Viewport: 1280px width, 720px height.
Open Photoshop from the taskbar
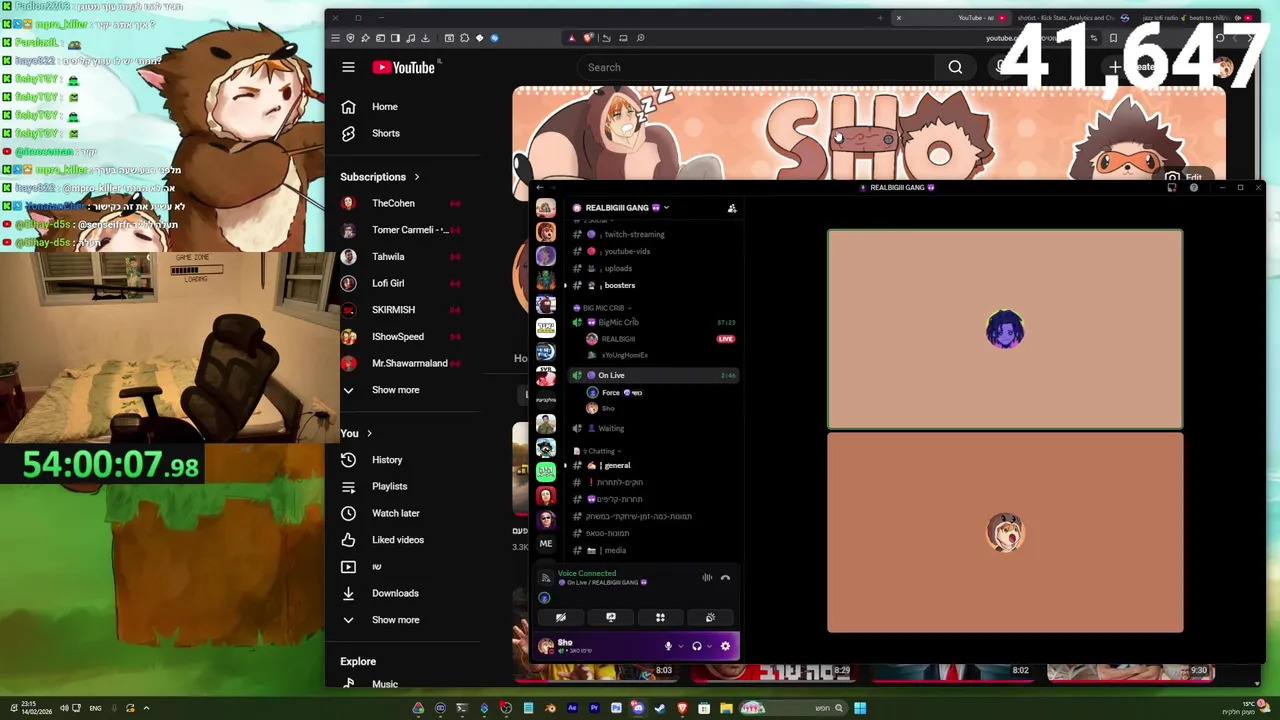(x=616, y=708)
